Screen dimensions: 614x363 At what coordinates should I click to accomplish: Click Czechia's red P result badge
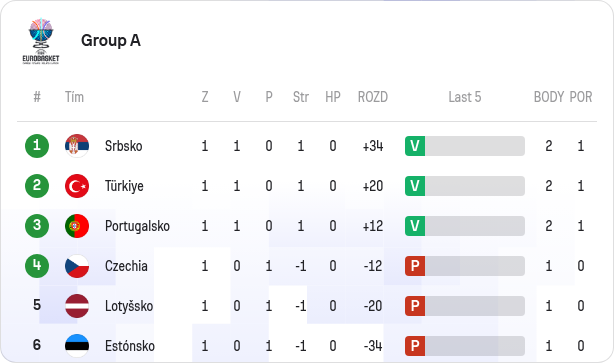click(415, 266)
